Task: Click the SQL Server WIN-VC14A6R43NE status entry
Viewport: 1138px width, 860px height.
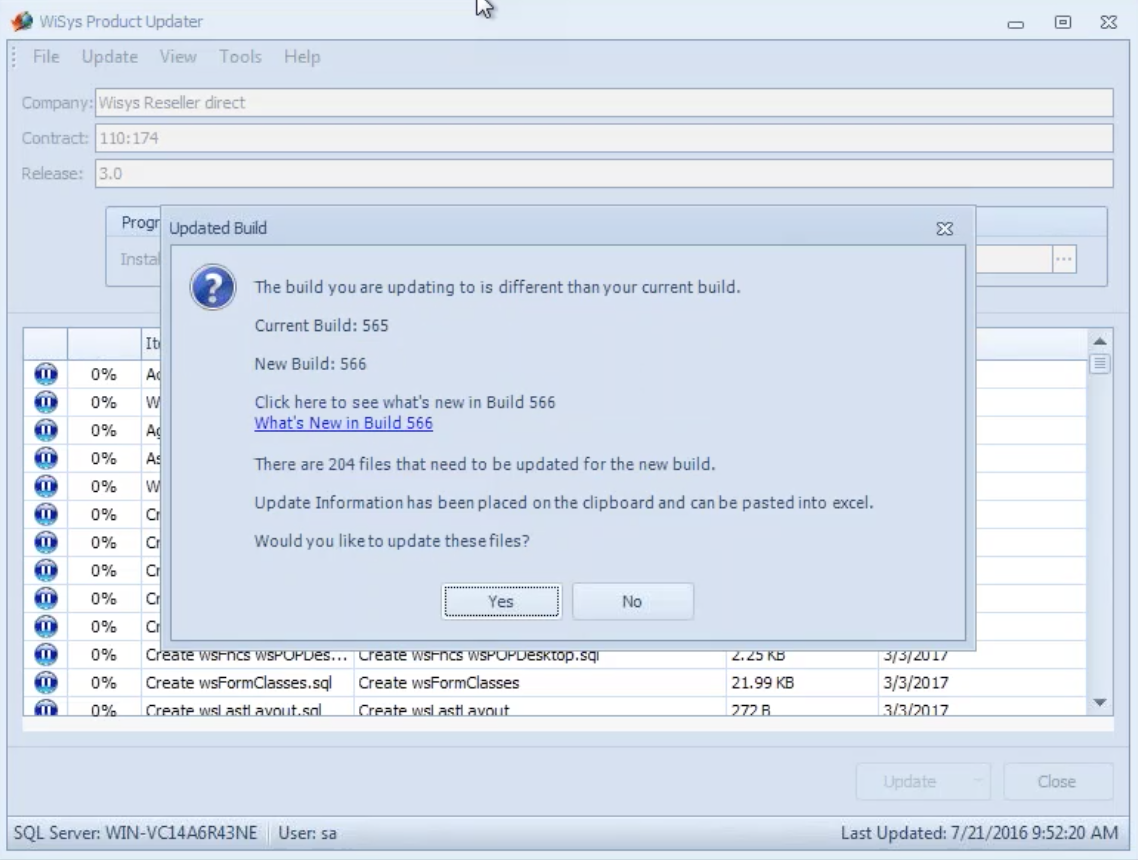Action: coord(136,833)
